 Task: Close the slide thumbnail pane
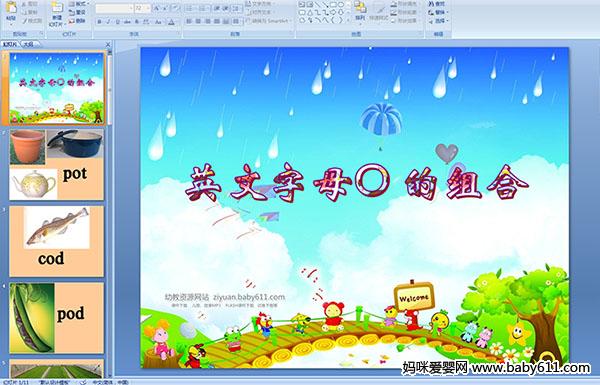pyautogui.click(x=108, y=45)
